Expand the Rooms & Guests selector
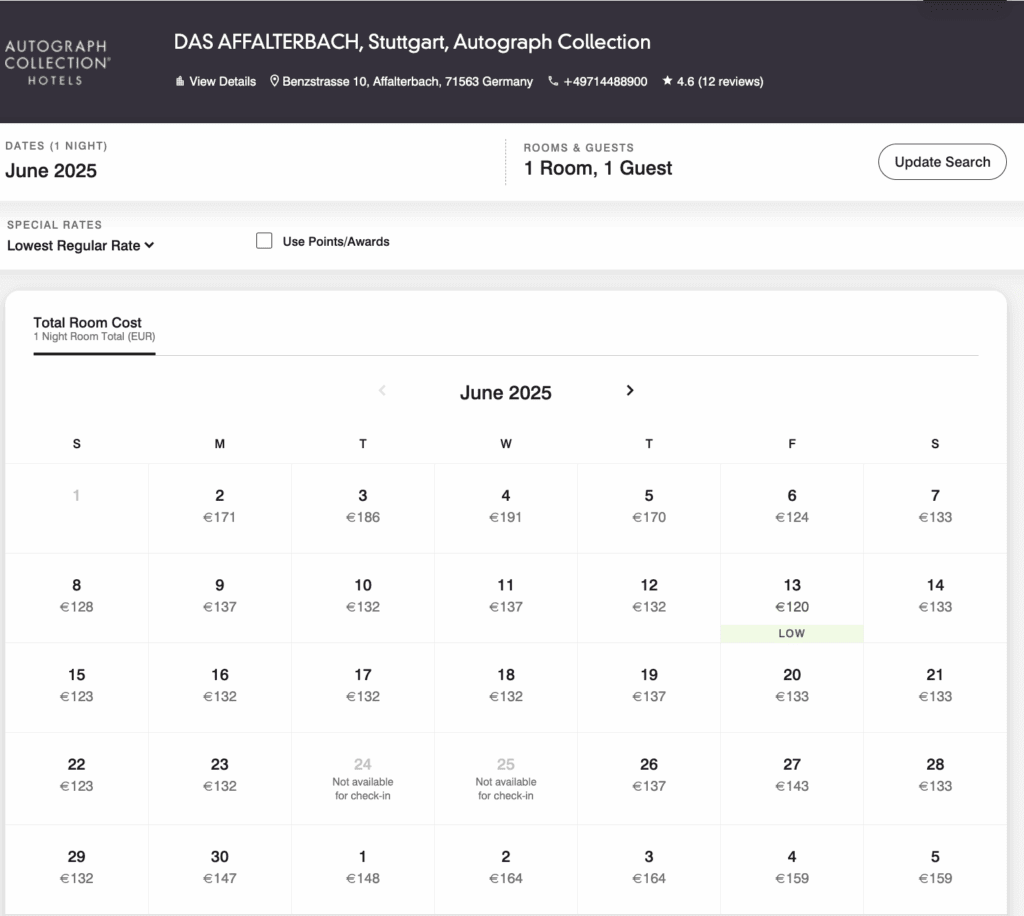The height and width of the screenshot is (916, 1024). 597,168
